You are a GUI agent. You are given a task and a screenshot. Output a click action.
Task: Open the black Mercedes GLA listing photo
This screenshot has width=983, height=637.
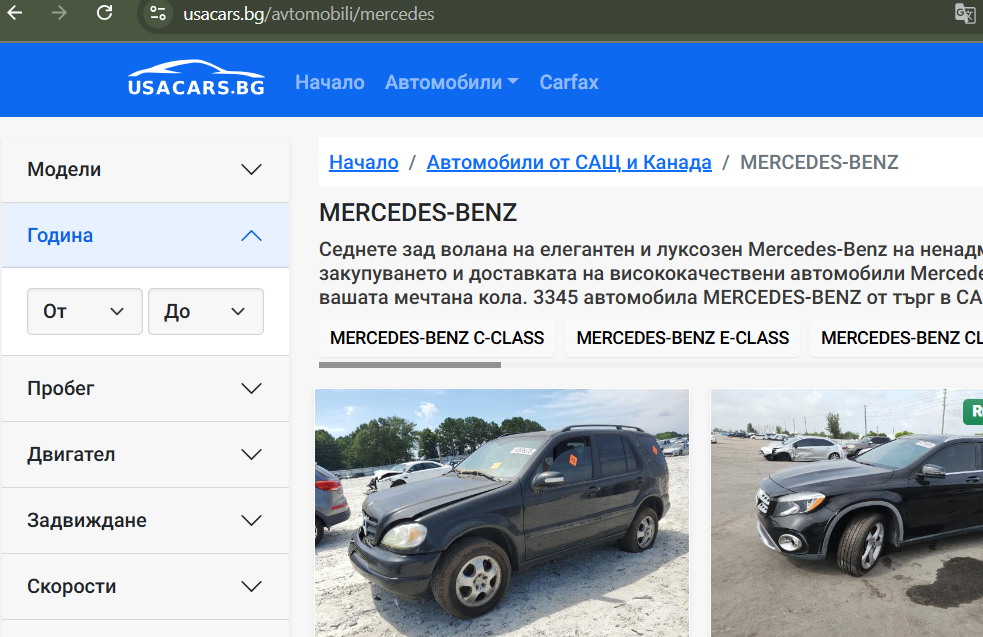click(846, 513)
